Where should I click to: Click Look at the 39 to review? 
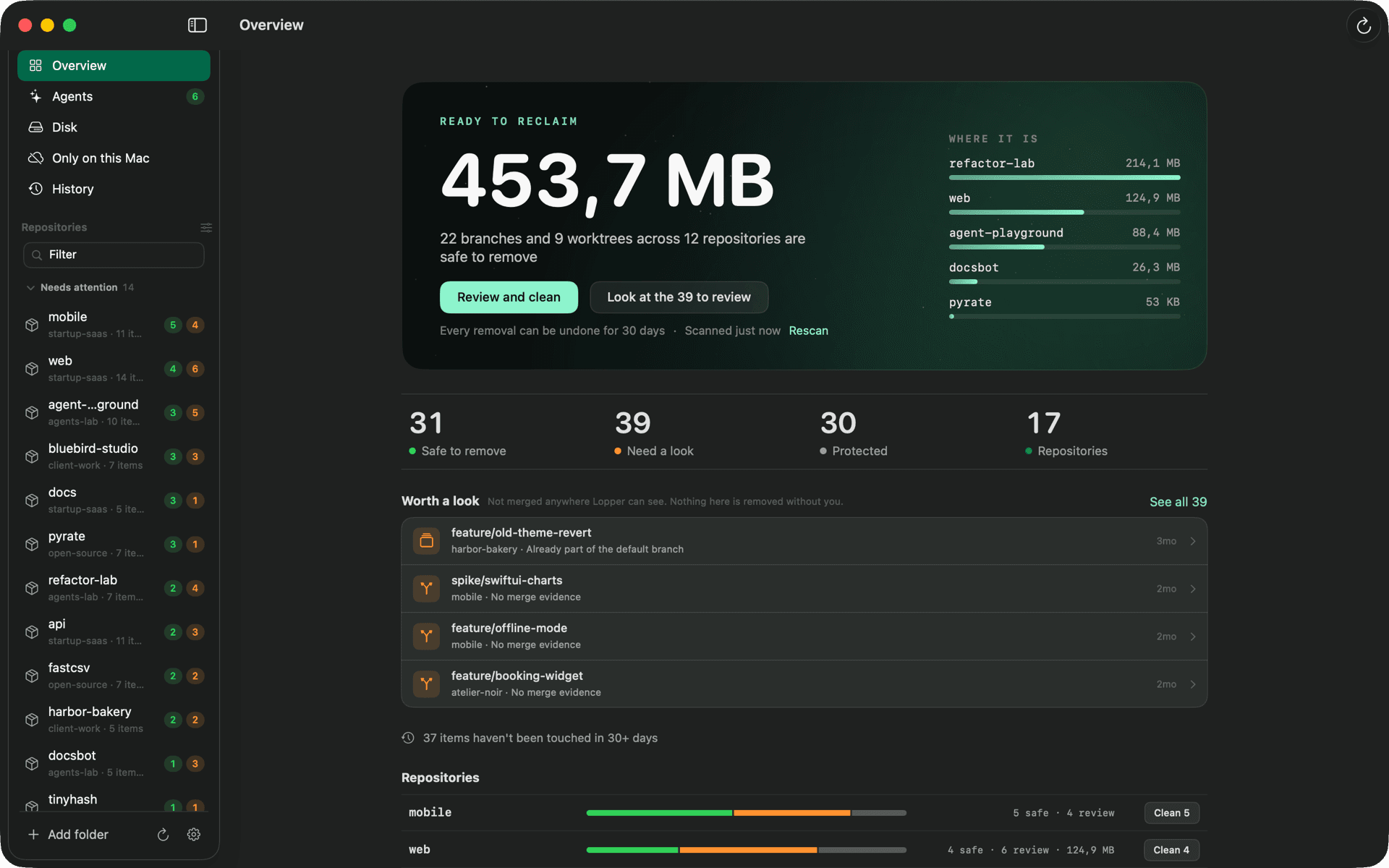coord(679,297)
